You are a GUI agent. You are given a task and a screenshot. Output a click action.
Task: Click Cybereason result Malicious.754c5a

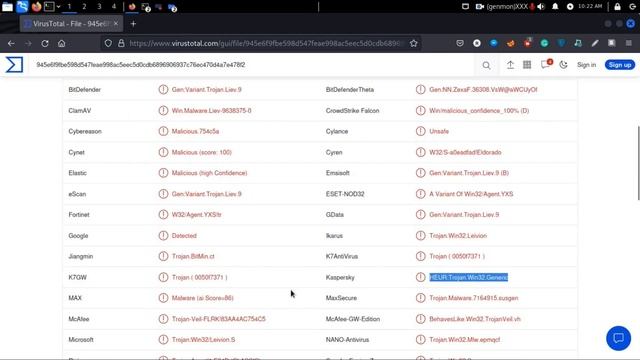pyautogui.click(x=195, y=131)
